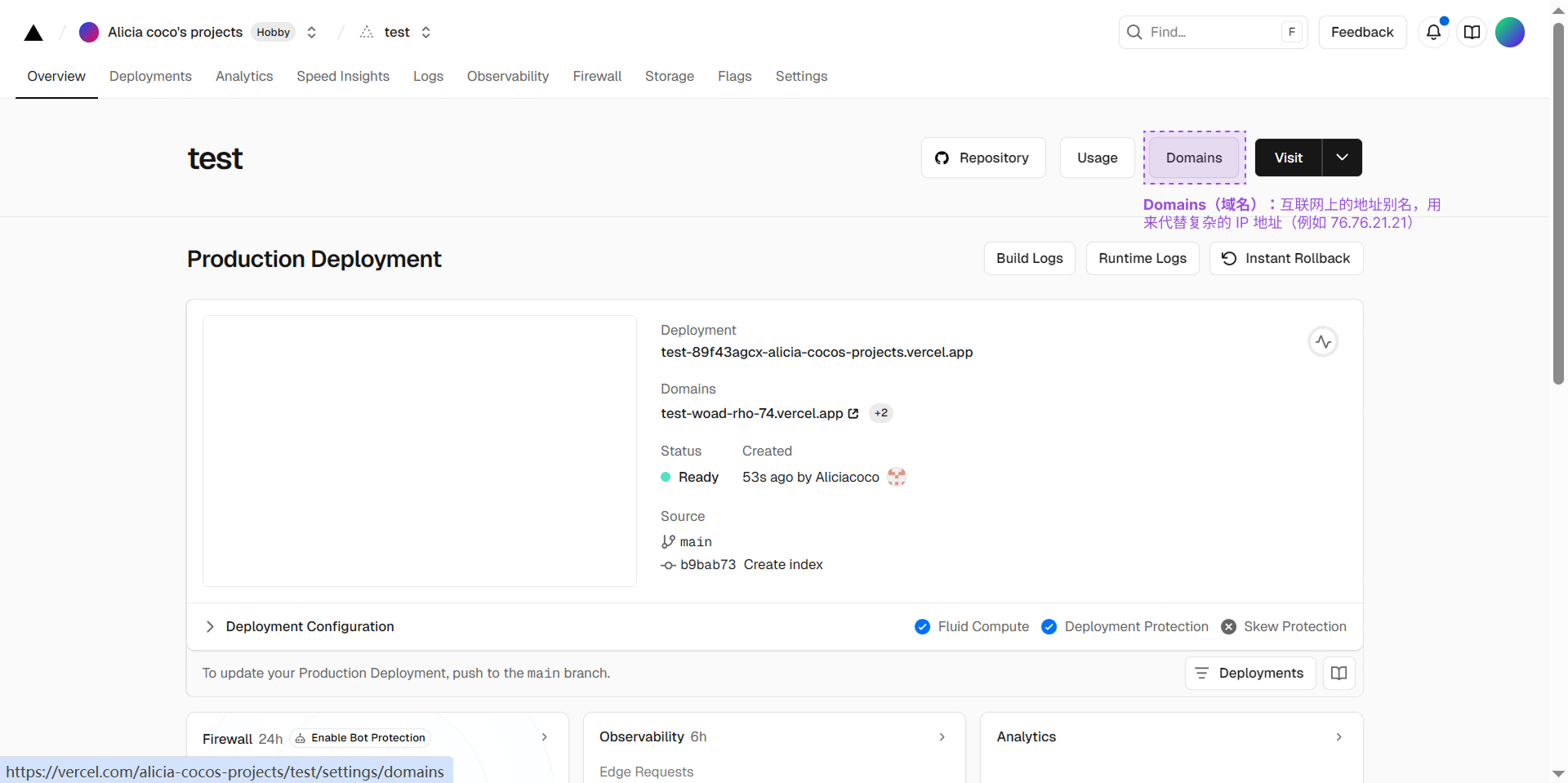Open the Observability card chevron
The height and width of the screenshot is (783, 1568).
click(x=942, y=736)
